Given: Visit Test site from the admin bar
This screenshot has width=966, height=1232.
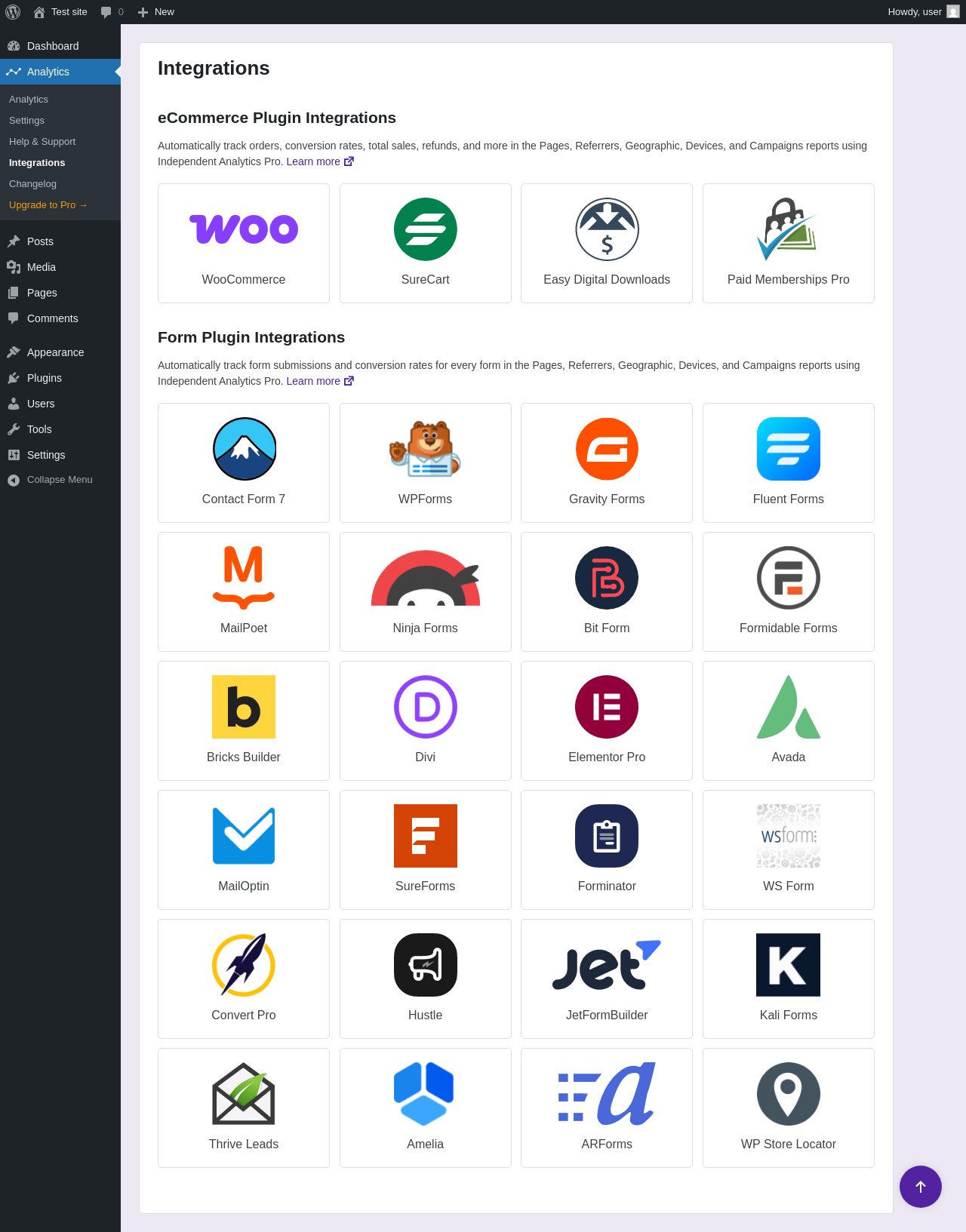Looking at the screenshot, I should [60, 12].
